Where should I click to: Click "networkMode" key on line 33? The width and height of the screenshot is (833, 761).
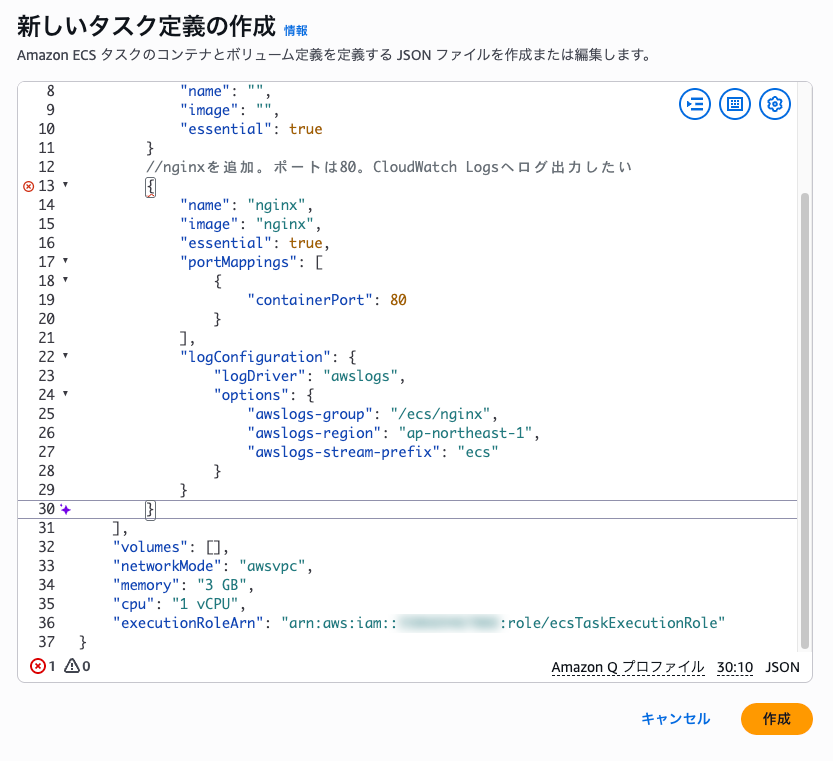coord(167,566)
